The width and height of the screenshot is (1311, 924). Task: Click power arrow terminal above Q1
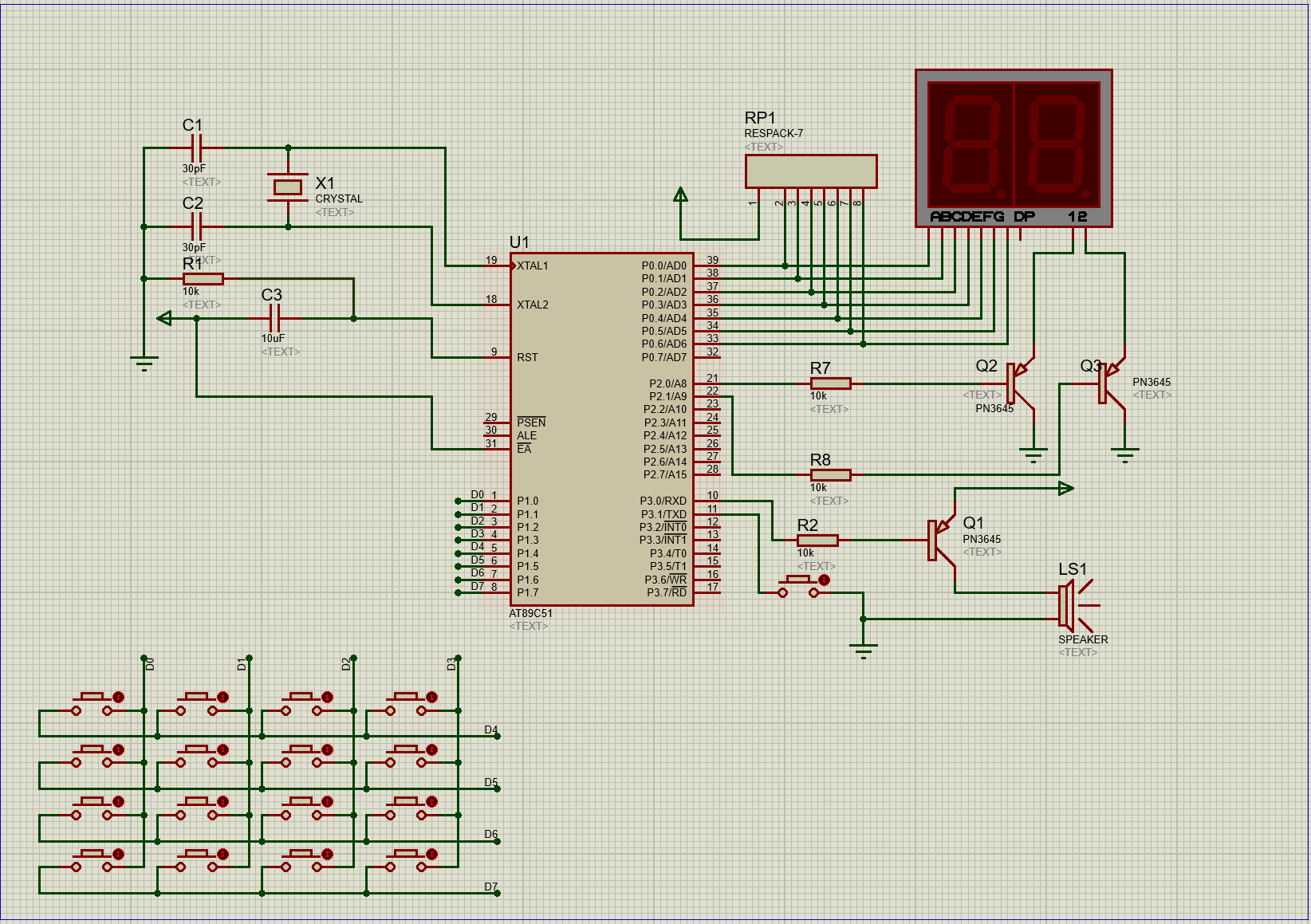[x=1066, y=489]
